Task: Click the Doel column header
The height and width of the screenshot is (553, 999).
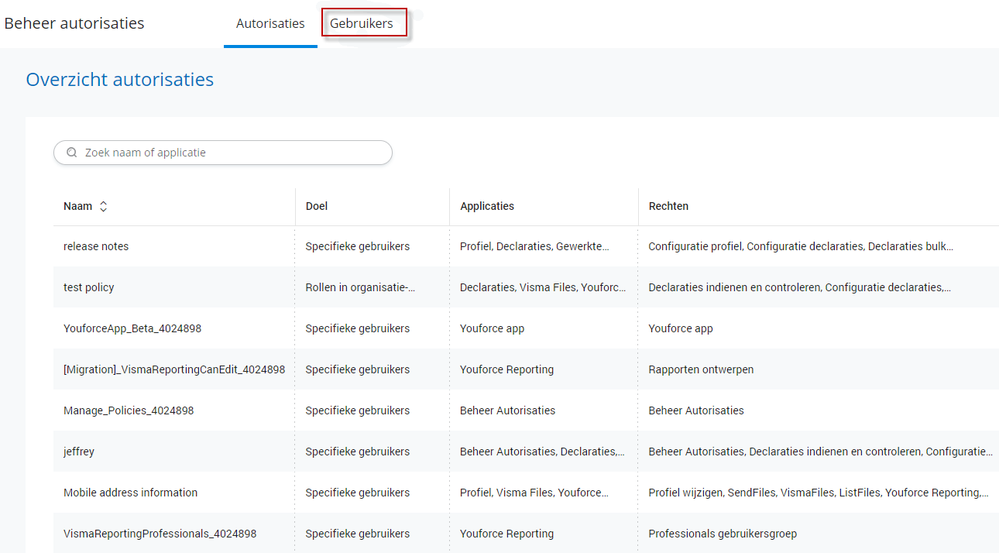Action: tap(317, 206)
